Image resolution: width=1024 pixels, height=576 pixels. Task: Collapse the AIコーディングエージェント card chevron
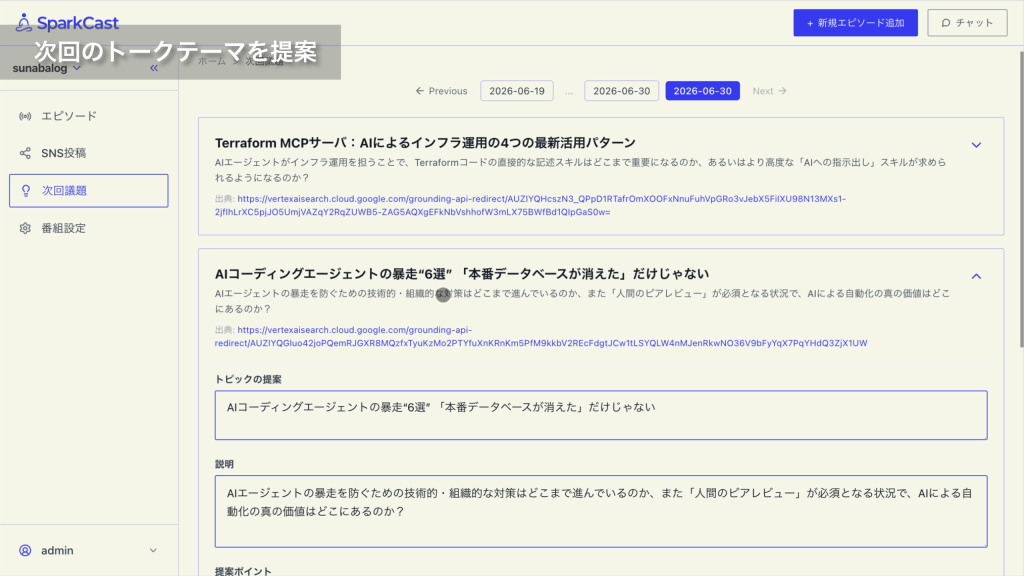click(x=976, y=276)
